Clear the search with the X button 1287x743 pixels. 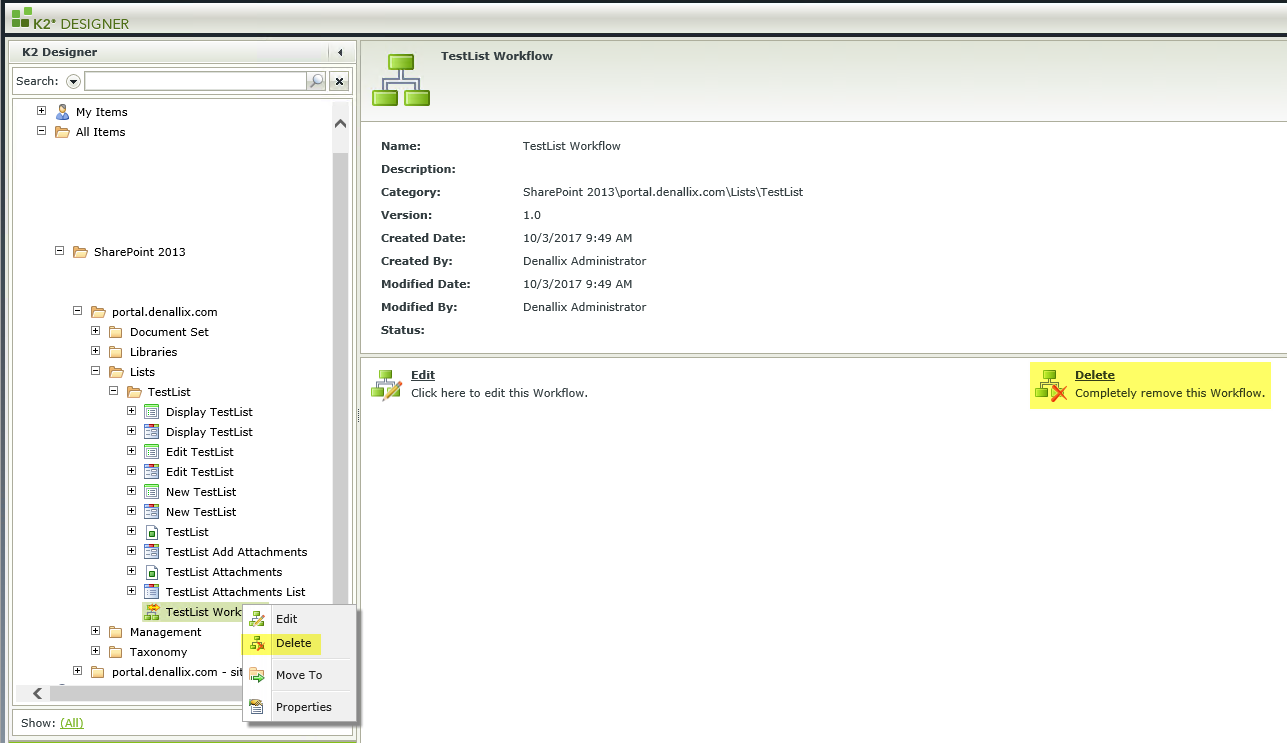339,81
